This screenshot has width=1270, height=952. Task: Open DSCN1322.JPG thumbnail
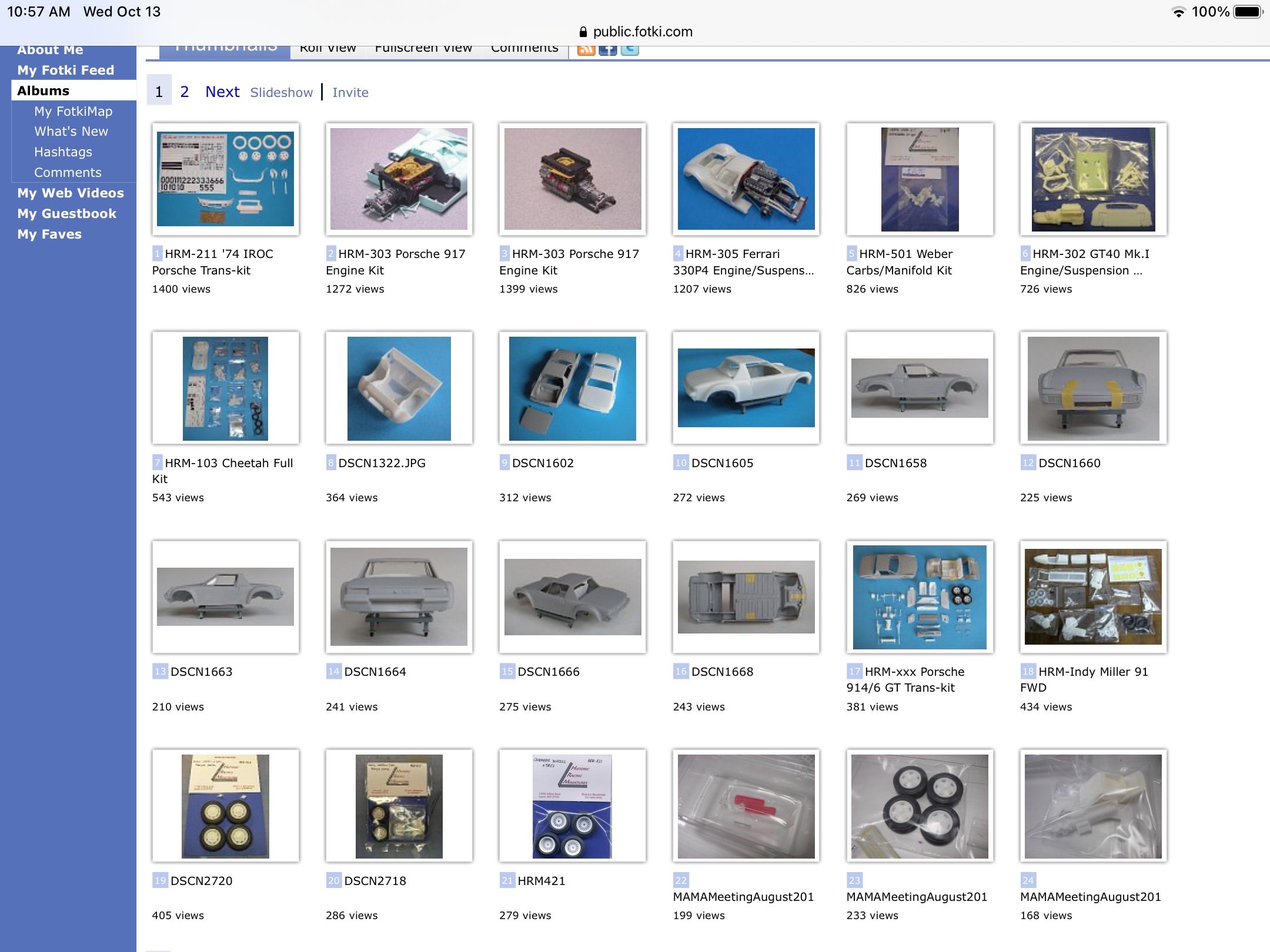click(399, 388)
